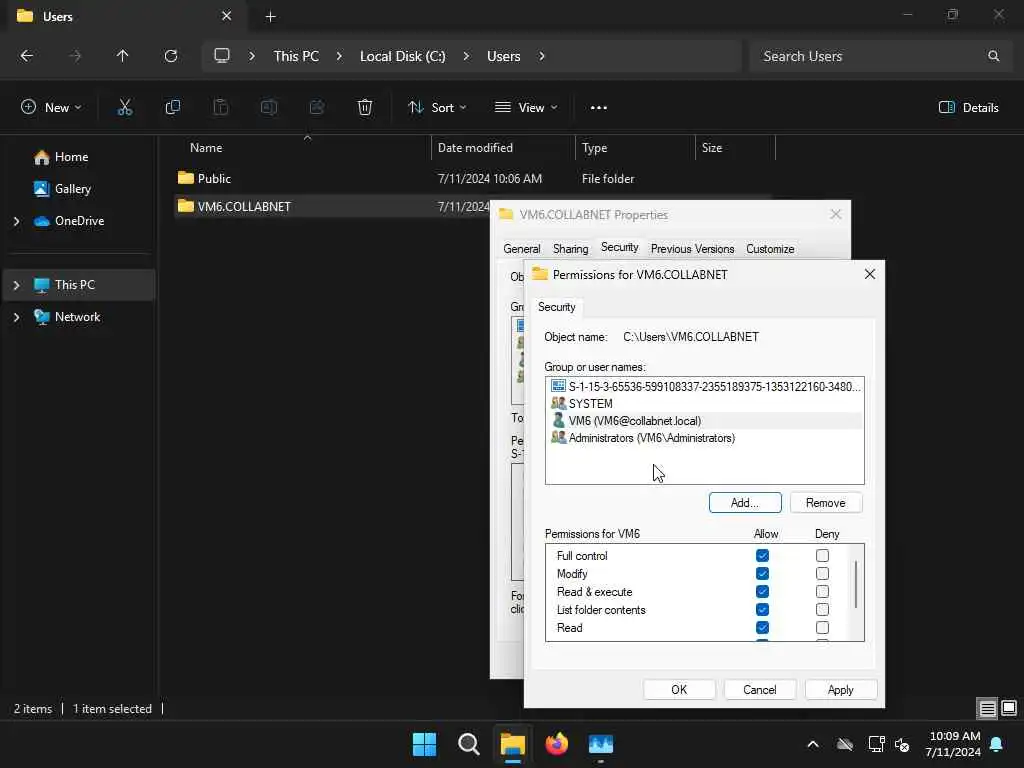The width and height of the screenshot is (1024, 768).
Task: Select SYSTEM in group list
Action: coord(705,404)
